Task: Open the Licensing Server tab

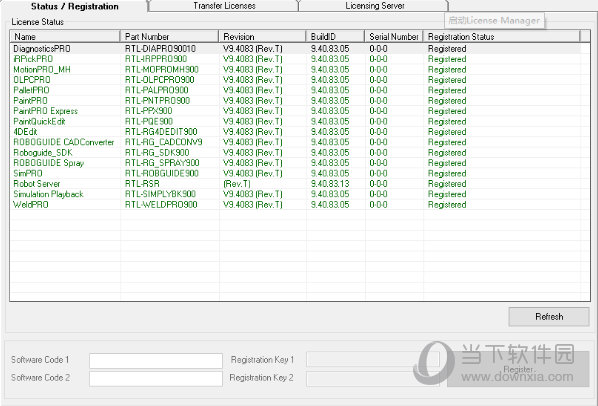Action: click(x=375, y=6)
